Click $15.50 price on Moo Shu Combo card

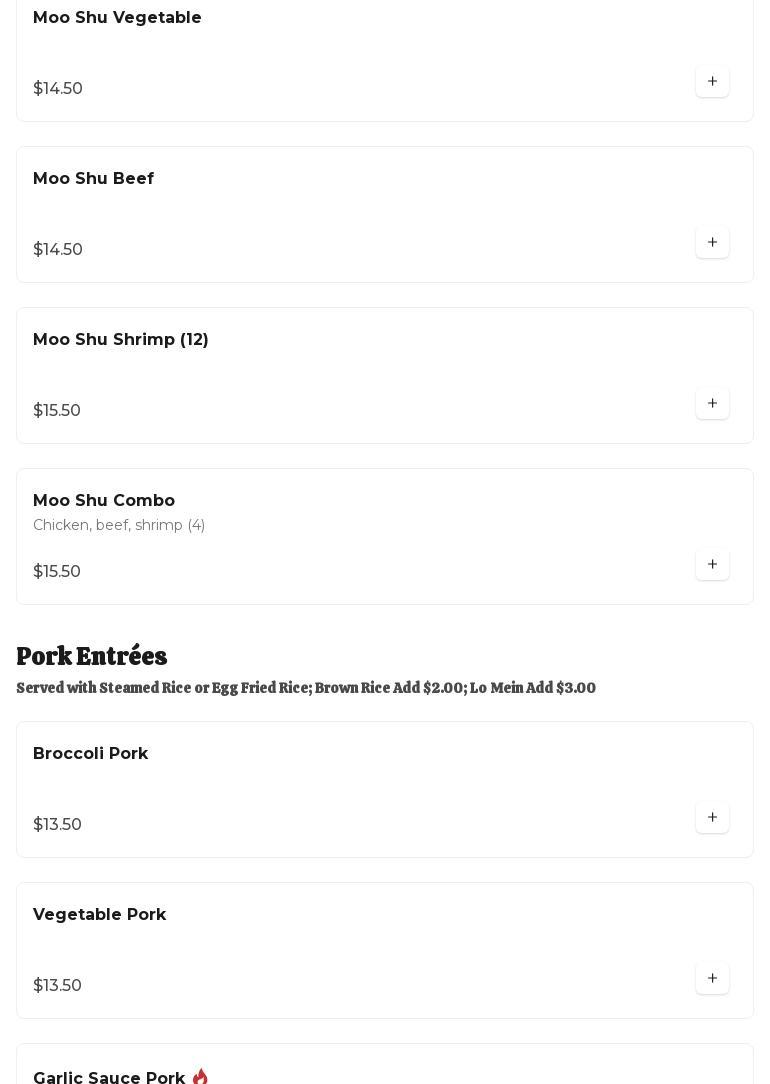(x=57, y=571)
